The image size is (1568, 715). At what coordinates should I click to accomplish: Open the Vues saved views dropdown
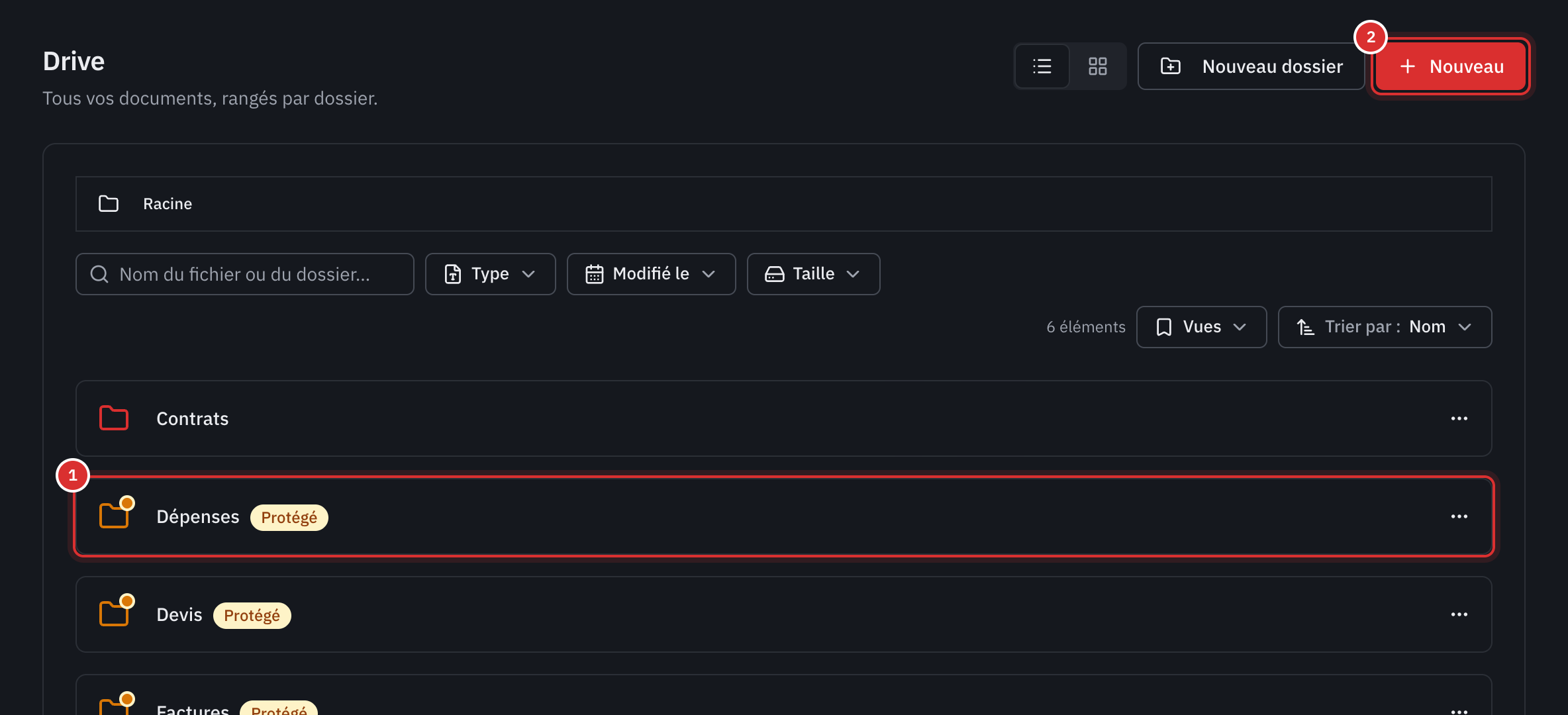[x=1201, y=327]
